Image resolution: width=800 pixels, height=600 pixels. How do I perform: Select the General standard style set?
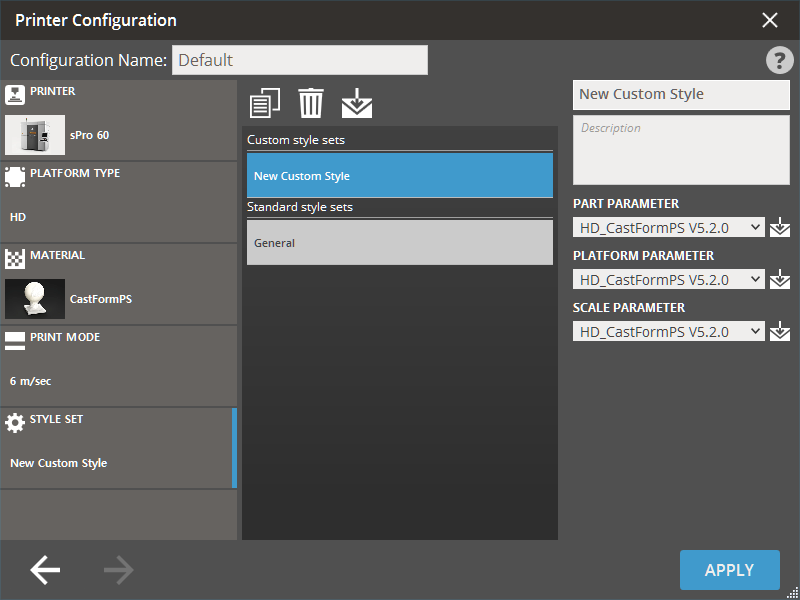click(400, 243)
